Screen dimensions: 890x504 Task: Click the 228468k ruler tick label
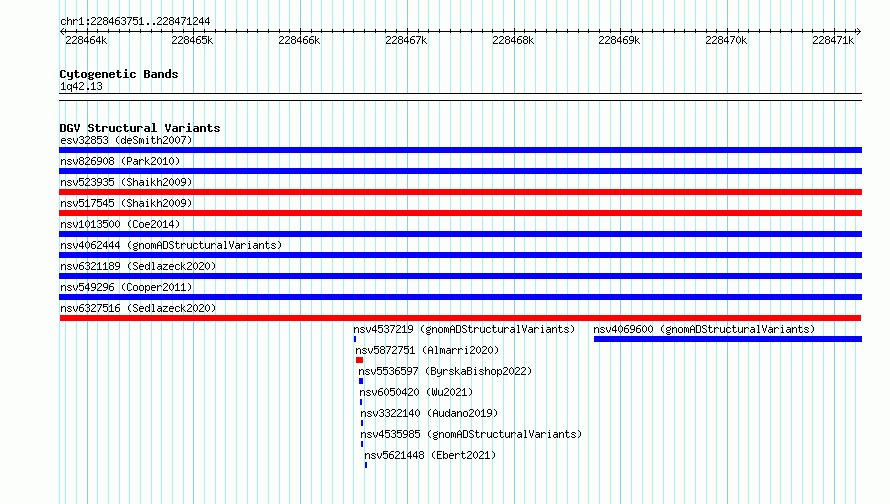point(513,40)
